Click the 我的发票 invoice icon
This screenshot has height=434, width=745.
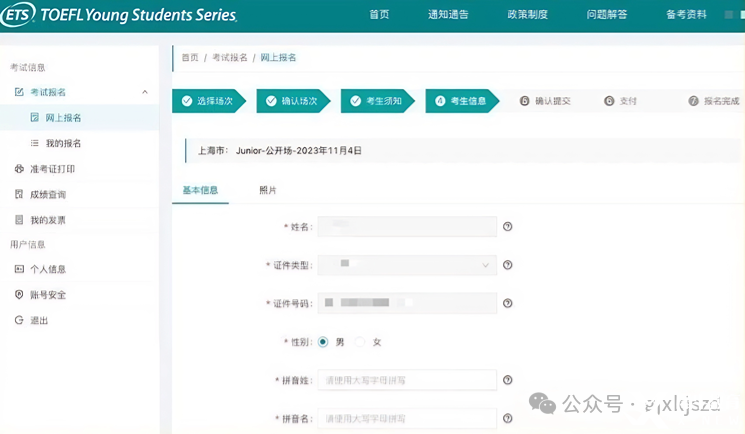click(x=19, y=220)
